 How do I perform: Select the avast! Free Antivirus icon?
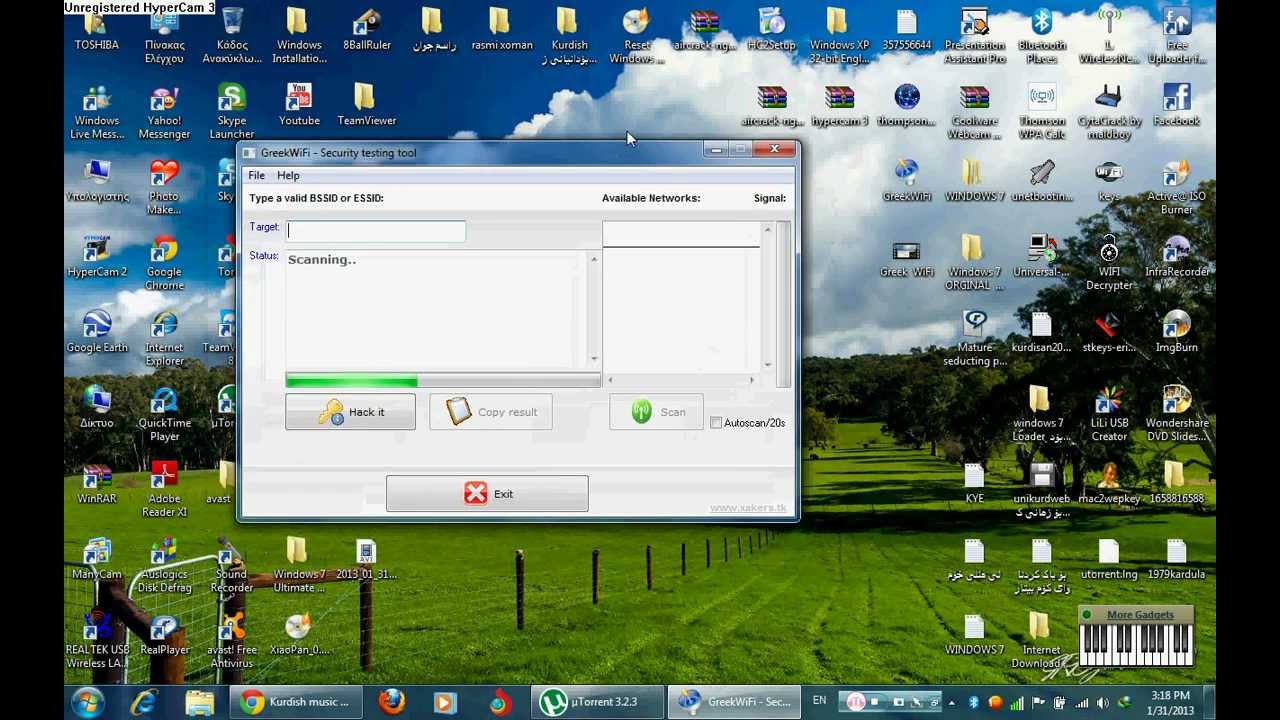[231, 640]
